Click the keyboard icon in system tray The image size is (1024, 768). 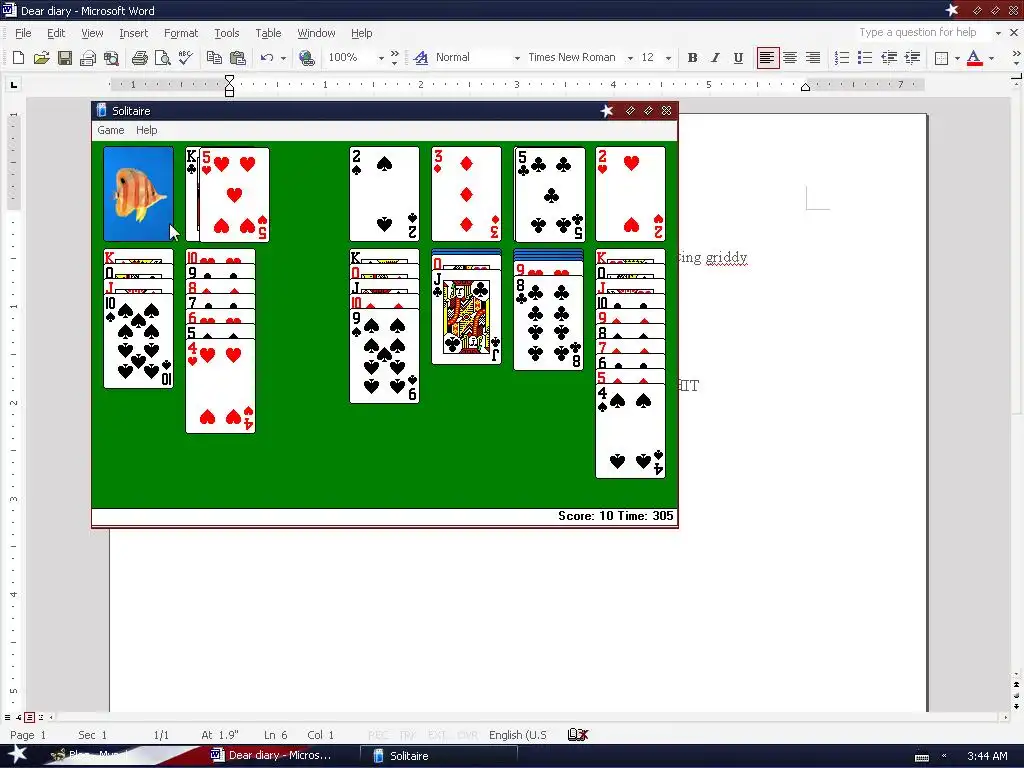coord(921,757)
